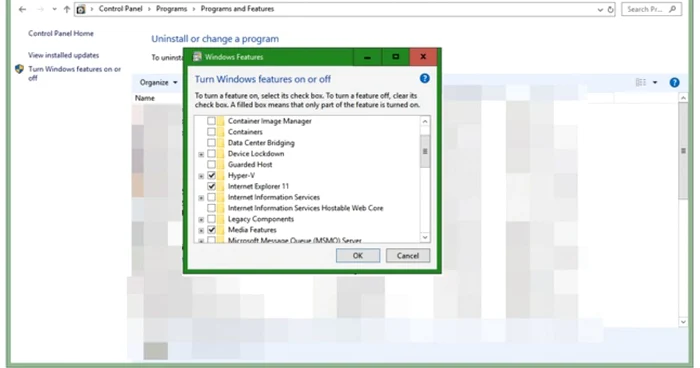The height and width of the screenshot is (368, 700).
Task: Check the Legacy Components checkbox
Action: coord(212,219)
